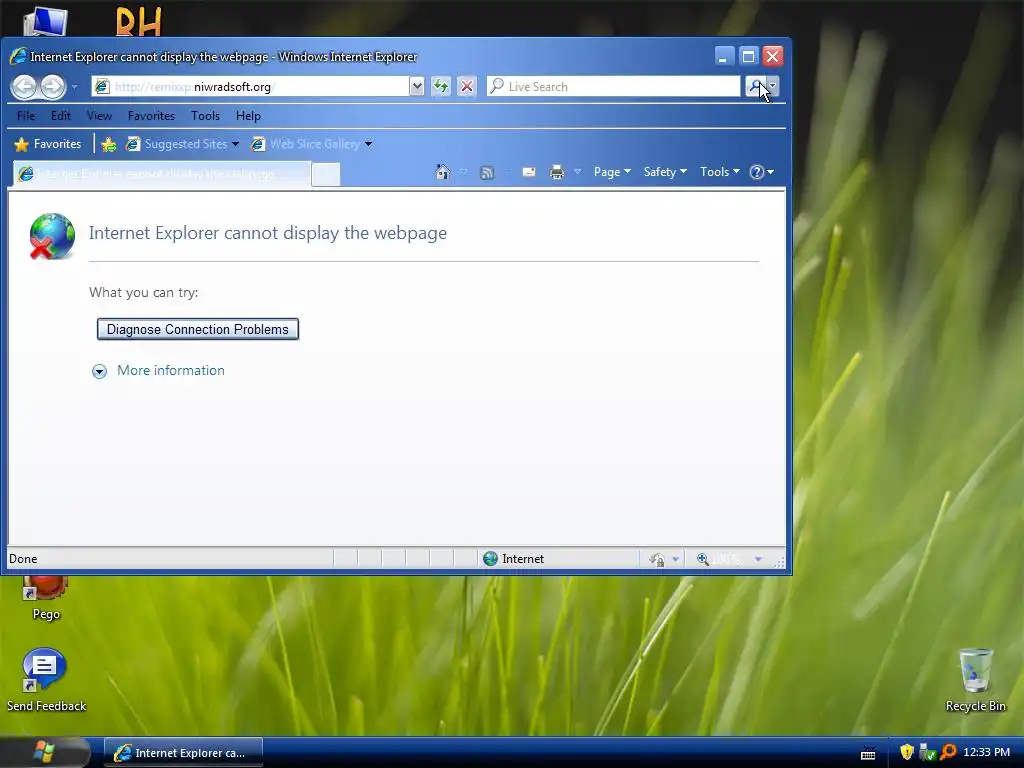This screenshot has width=1024, height=768.
Task: Open the Edit menu
Action: pos(61,116)
